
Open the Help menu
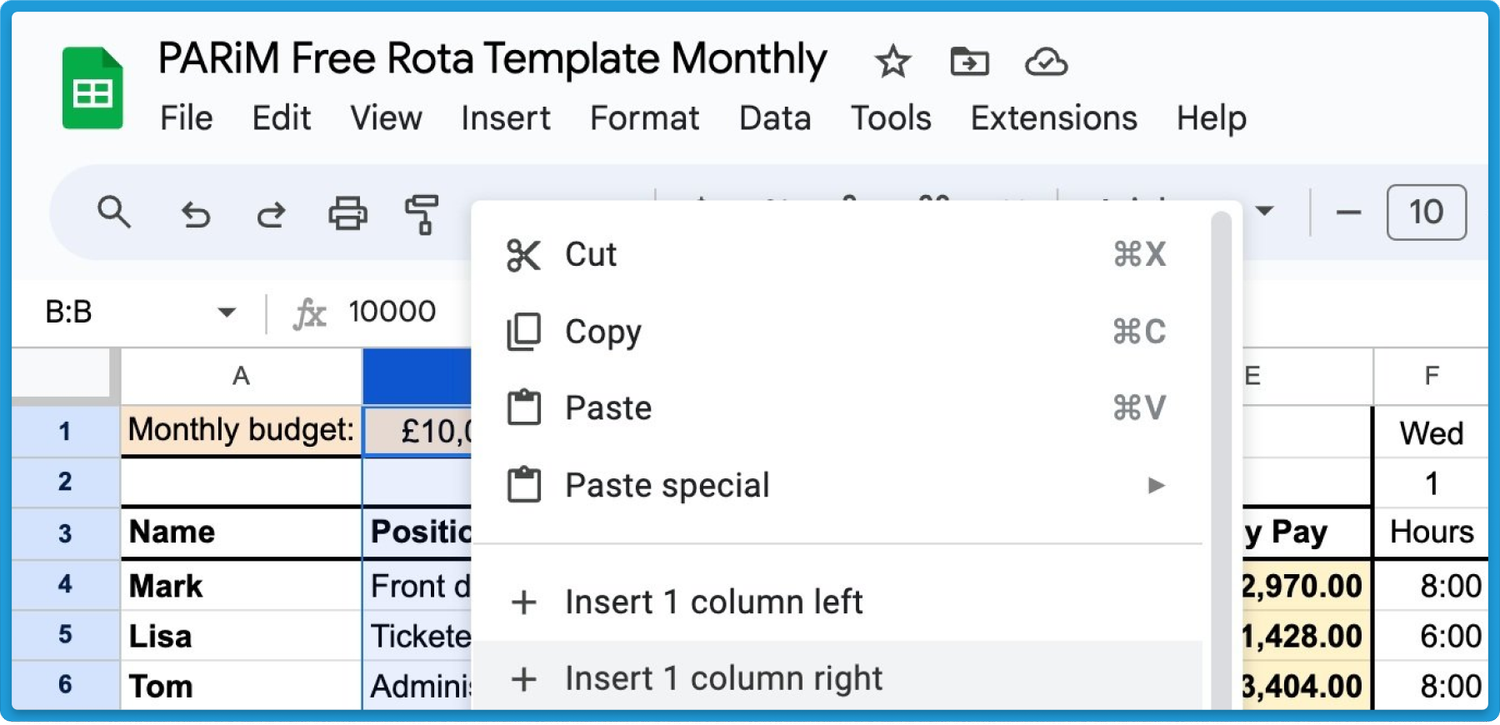point(1210,118)
